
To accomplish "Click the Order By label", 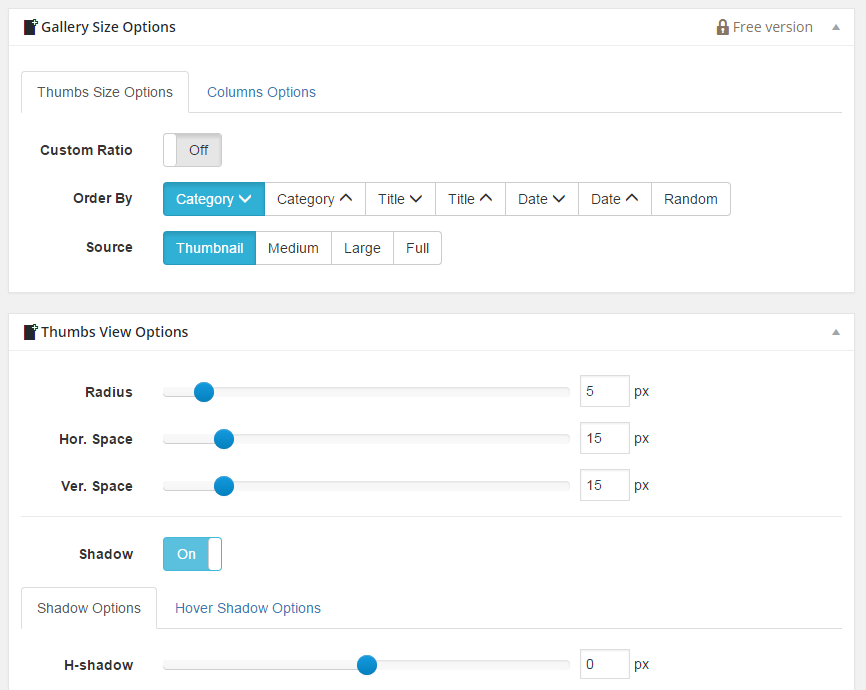I will click(x=103, y=198).
